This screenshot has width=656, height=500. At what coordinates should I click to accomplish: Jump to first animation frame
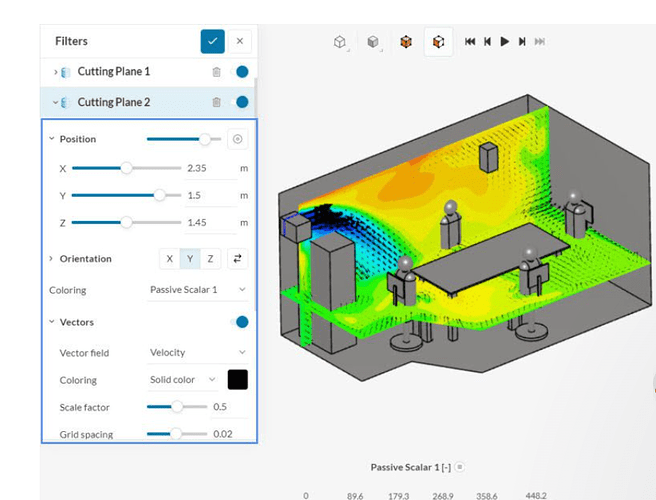(470, 41)
